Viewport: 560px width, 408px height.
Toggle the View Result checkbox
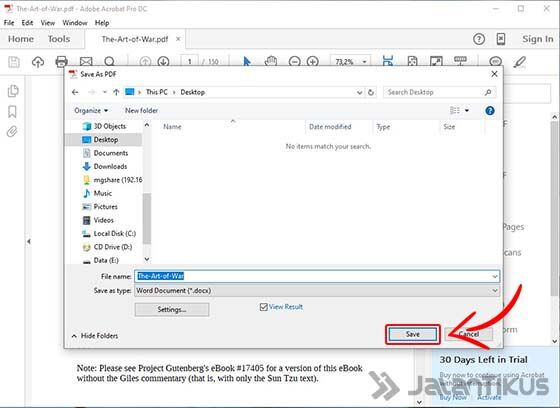(264, 307)
